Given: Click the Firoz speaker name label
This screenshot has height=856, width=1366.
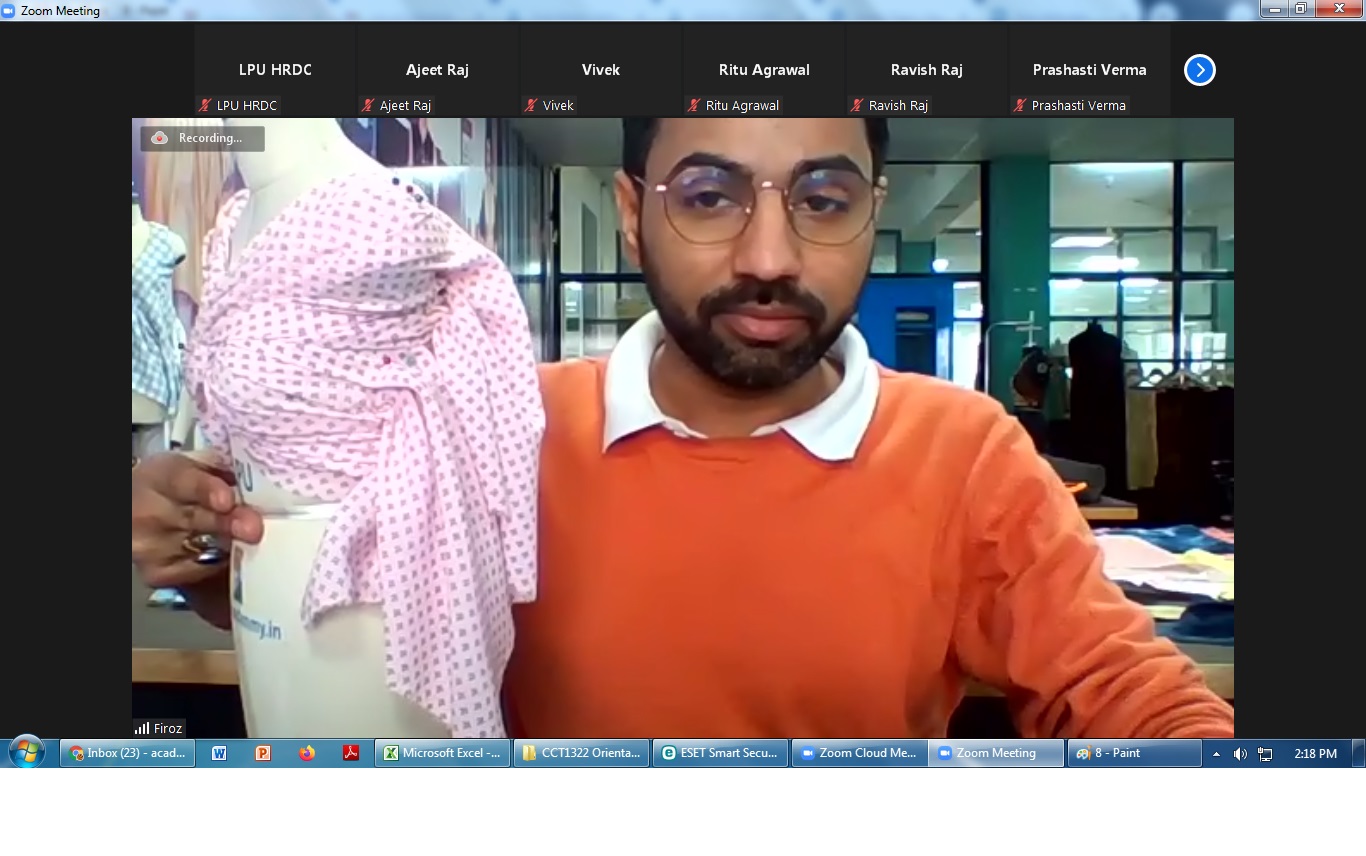Looking at the screenshot, I should (168, 728).
